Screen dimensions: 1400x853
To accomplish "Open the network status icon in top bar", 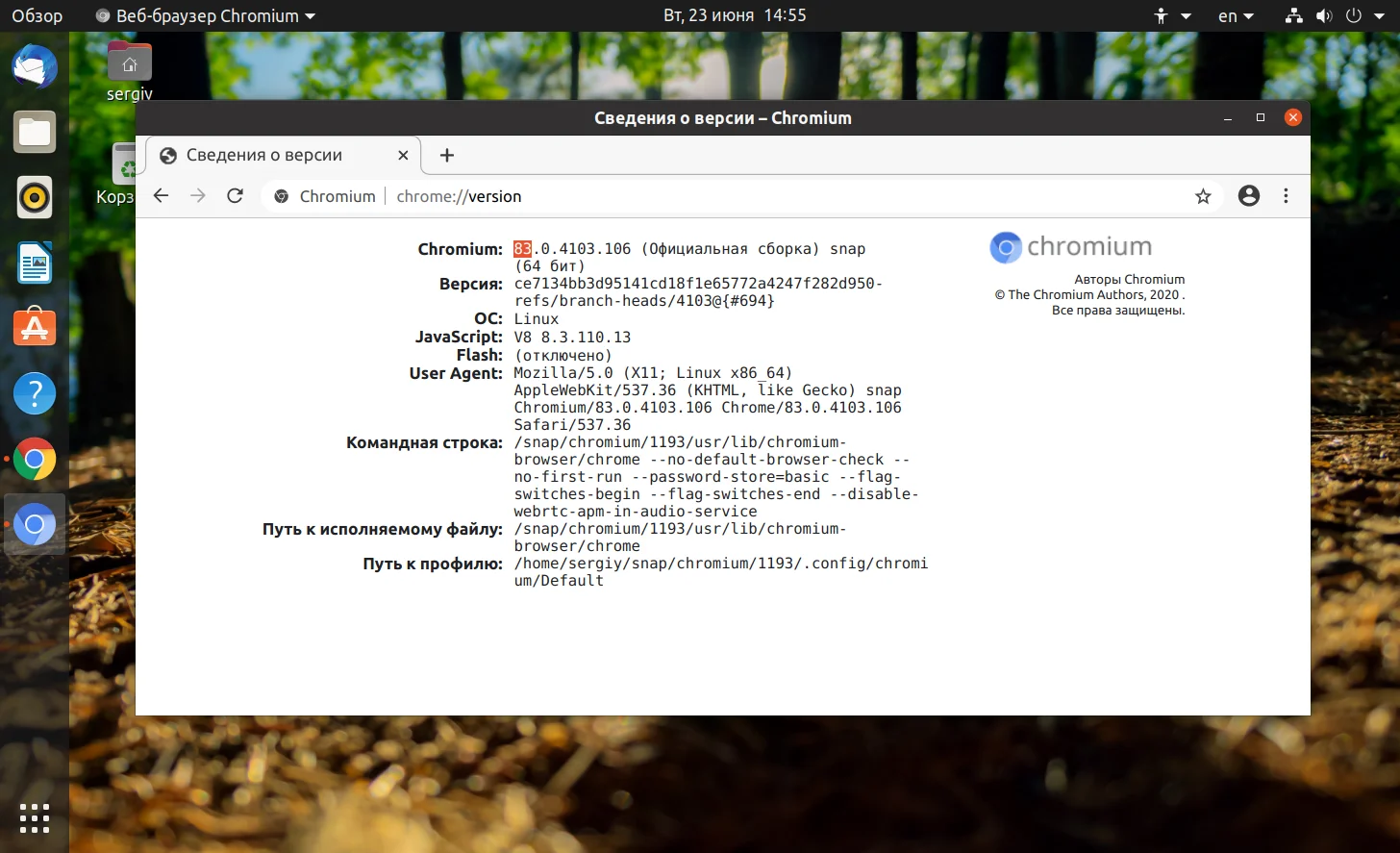I will coord(1294,15).
